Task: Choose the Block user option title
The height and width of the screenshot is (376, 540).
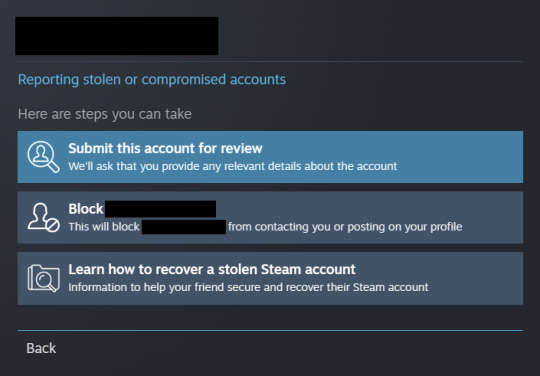Action: (x=86, y=209)
